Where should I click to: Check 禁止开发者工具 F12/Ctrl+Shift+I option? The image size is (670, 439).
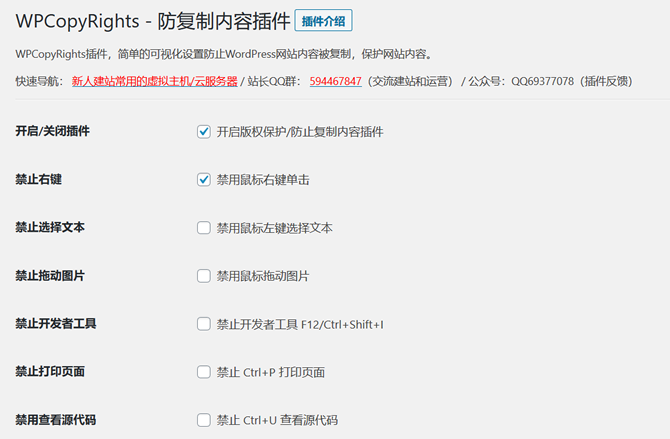pyautogui.click(x=204, y=324)
